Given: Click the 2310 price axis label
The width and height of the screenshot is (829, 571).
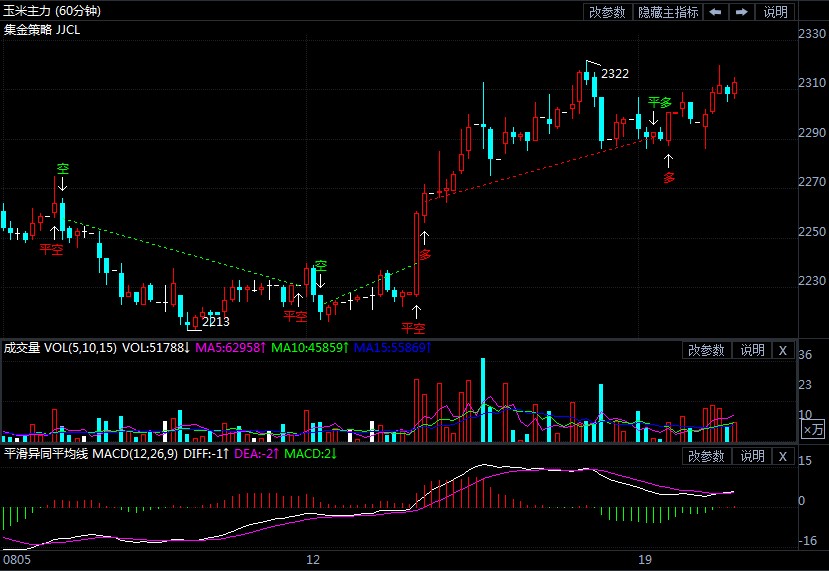Looking at the screenshot, I should pyautogui.click(x=812, y=83).
